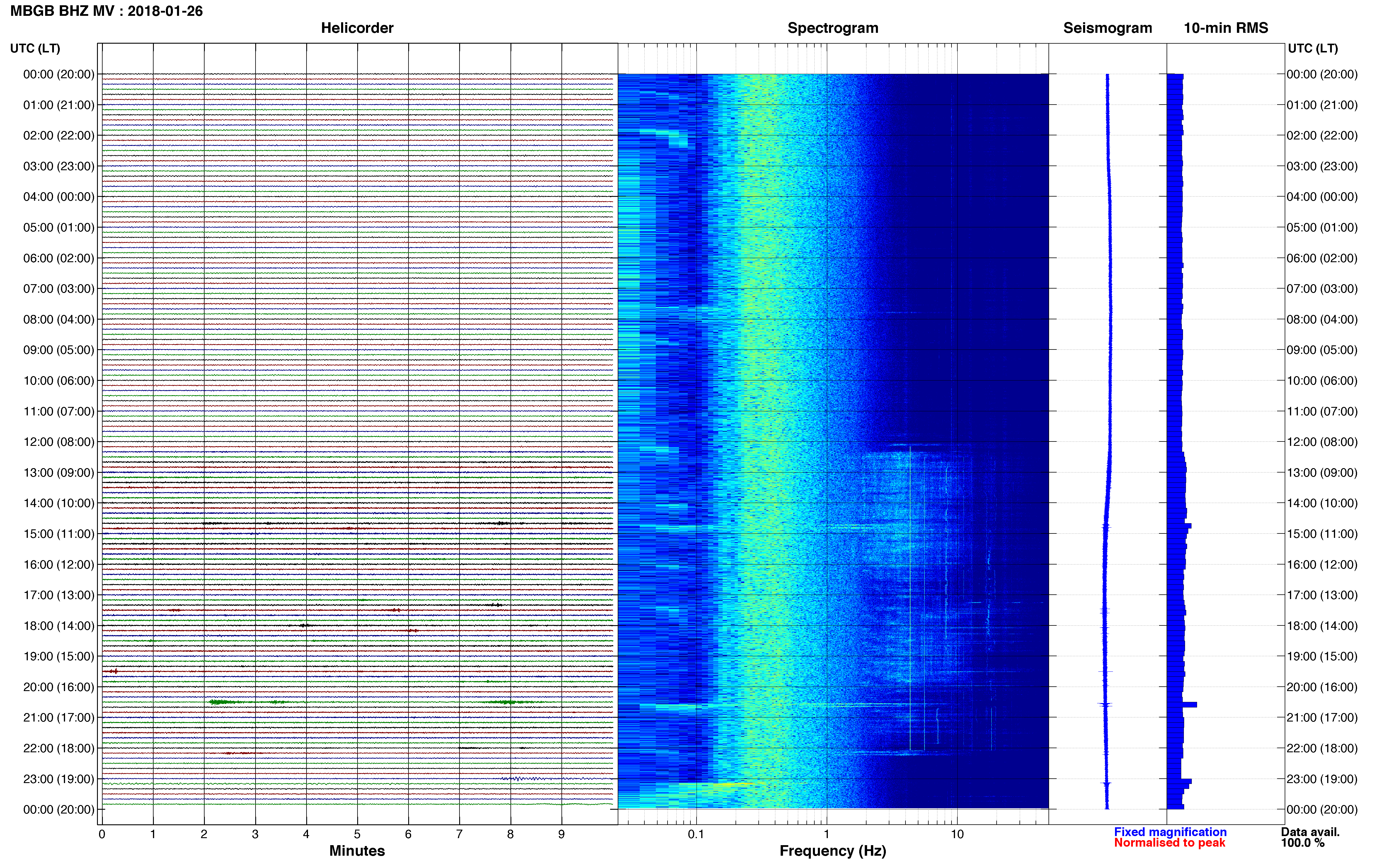The height and width of the screenshot is (868, 1389).
Task: Click the title MBGB BHZ MV : 2018-01-26
Action: (x=107, y=11)
